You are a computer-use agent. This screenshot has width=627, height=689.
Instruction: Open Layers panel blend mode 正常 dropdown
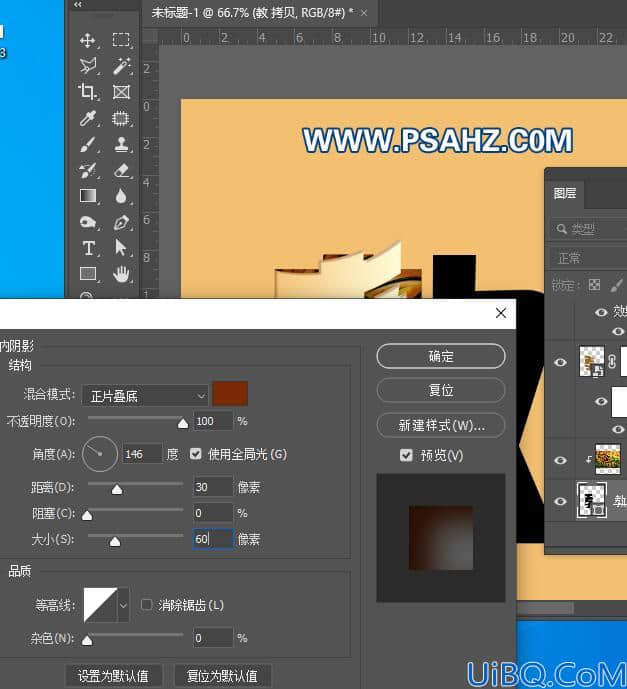[588, 257]
